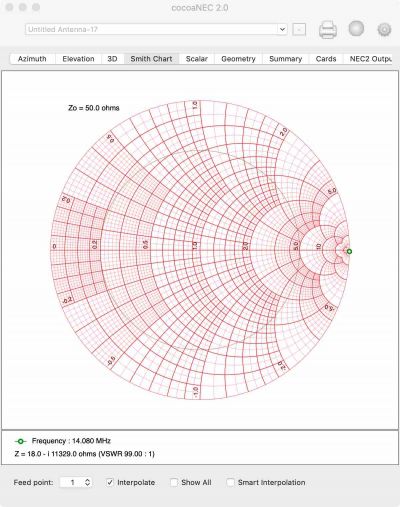Switch to the Scalar tab

(197, 59)
